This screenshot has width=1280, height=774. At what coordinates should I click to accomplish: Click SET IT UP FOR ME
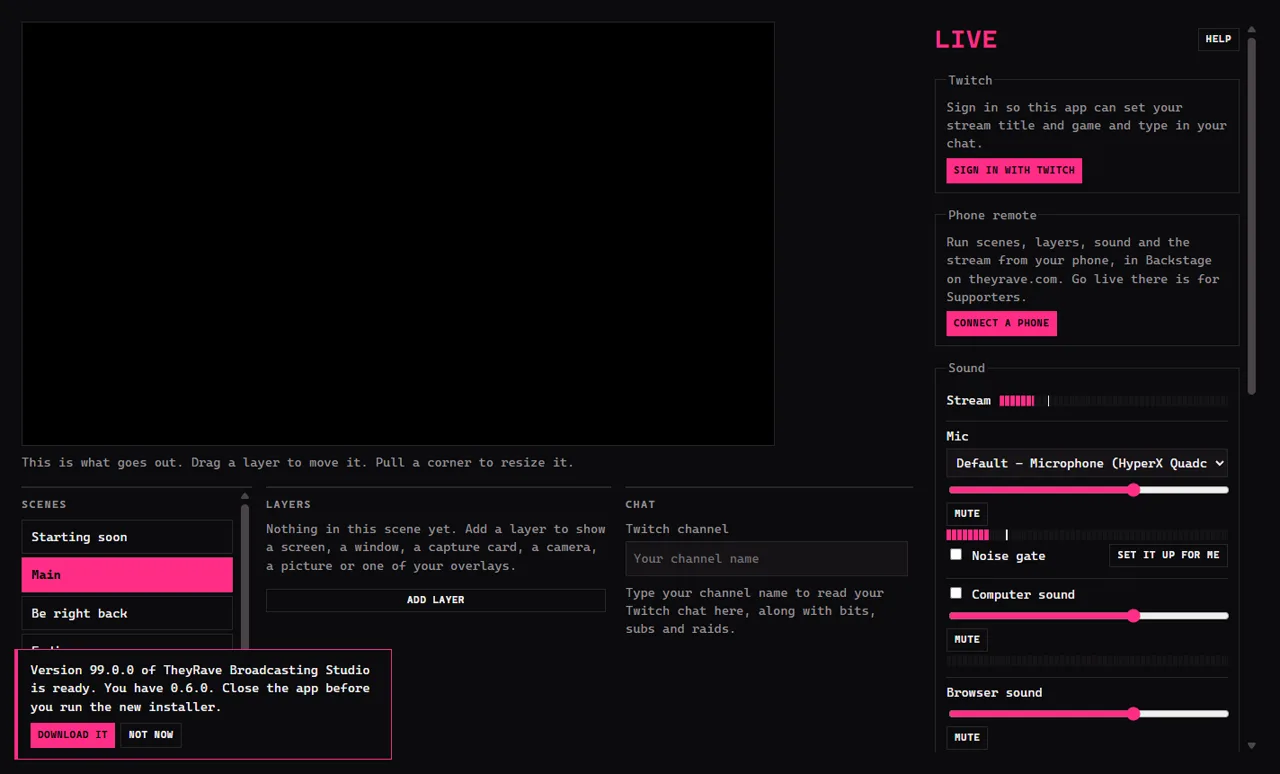(x=1168, y=555)
